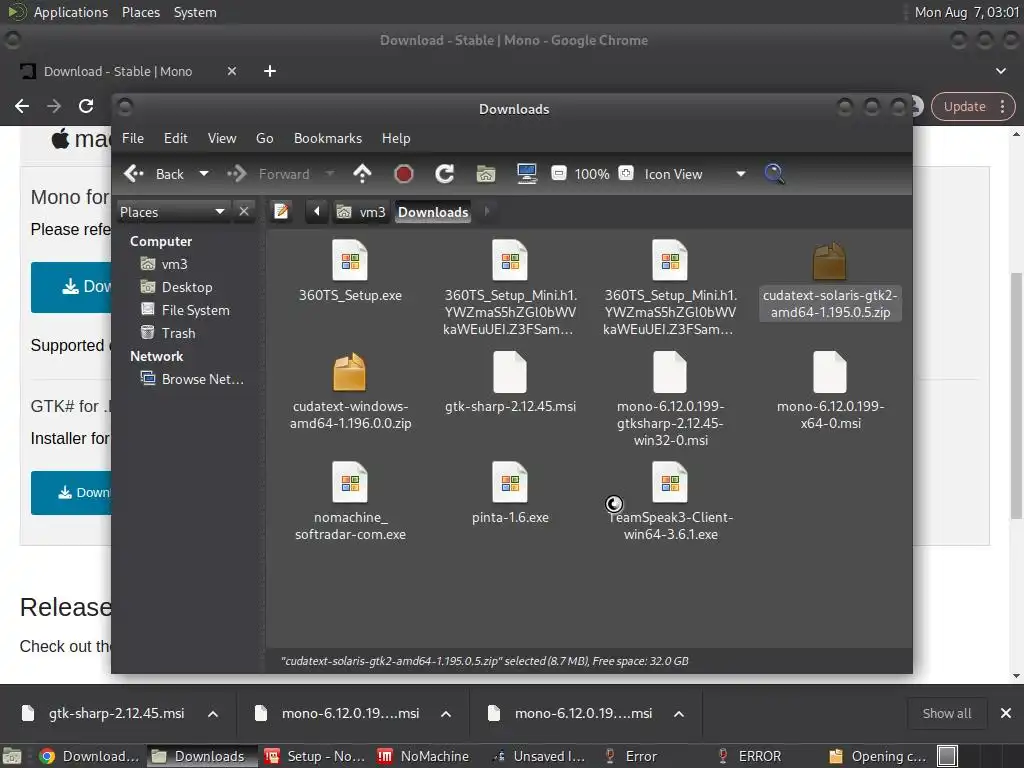Open the Bookmarks menu
Viewport: 1024px width, 768px height.
pyautogui.click(x=328, y=138)
